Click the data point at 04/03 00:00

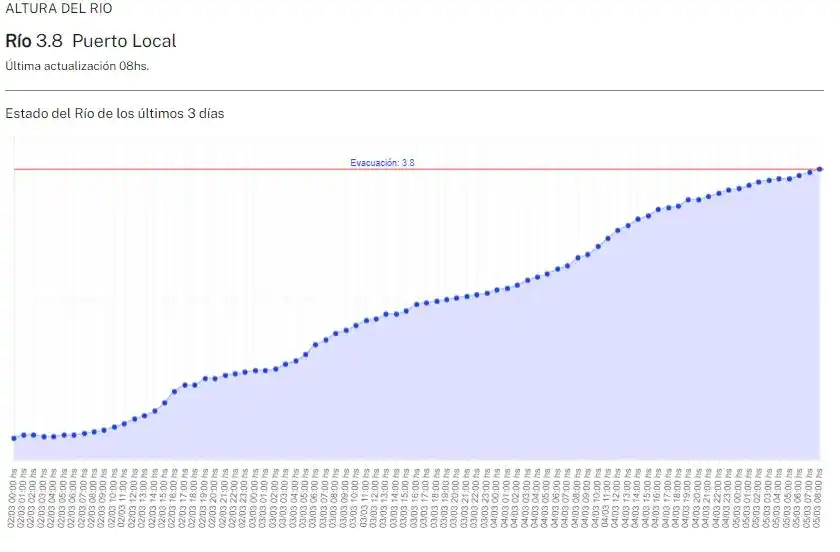(498, 289)
